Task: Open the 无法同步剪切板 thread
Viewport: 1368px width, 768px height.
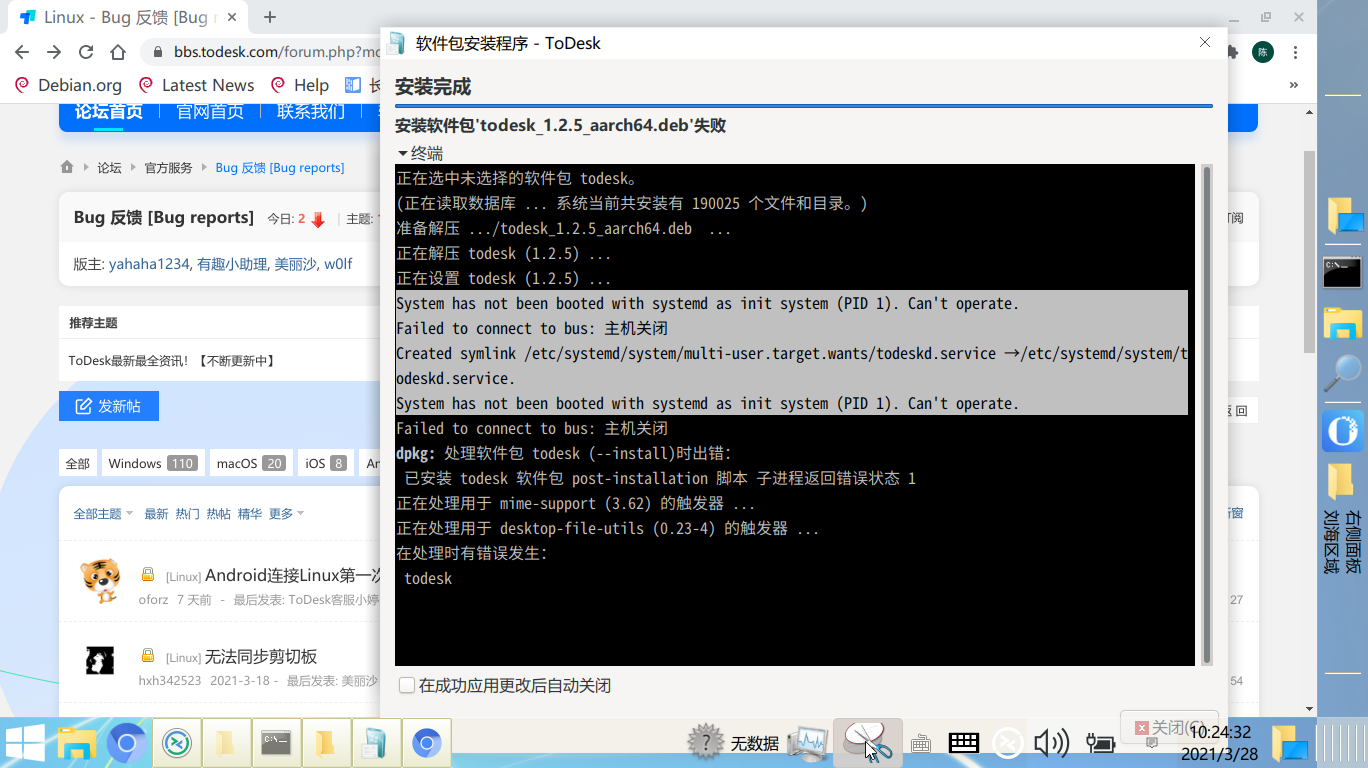Action: tap(261, 656)
